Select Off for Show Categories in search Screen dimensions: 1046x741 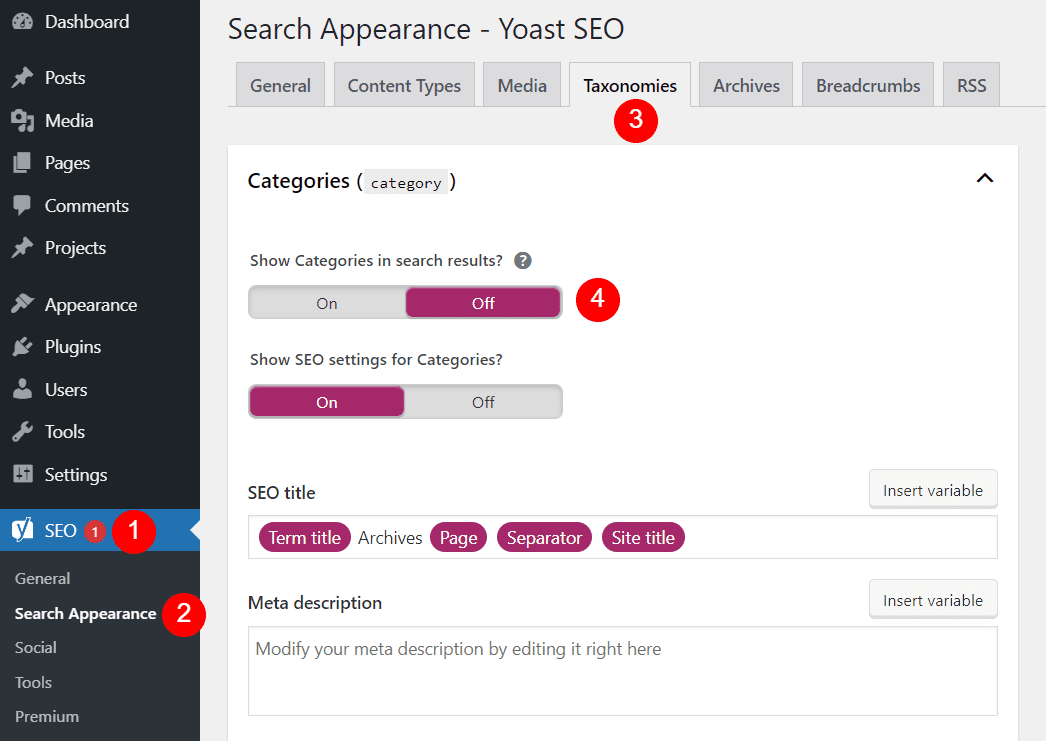click(x=483, y=303)
